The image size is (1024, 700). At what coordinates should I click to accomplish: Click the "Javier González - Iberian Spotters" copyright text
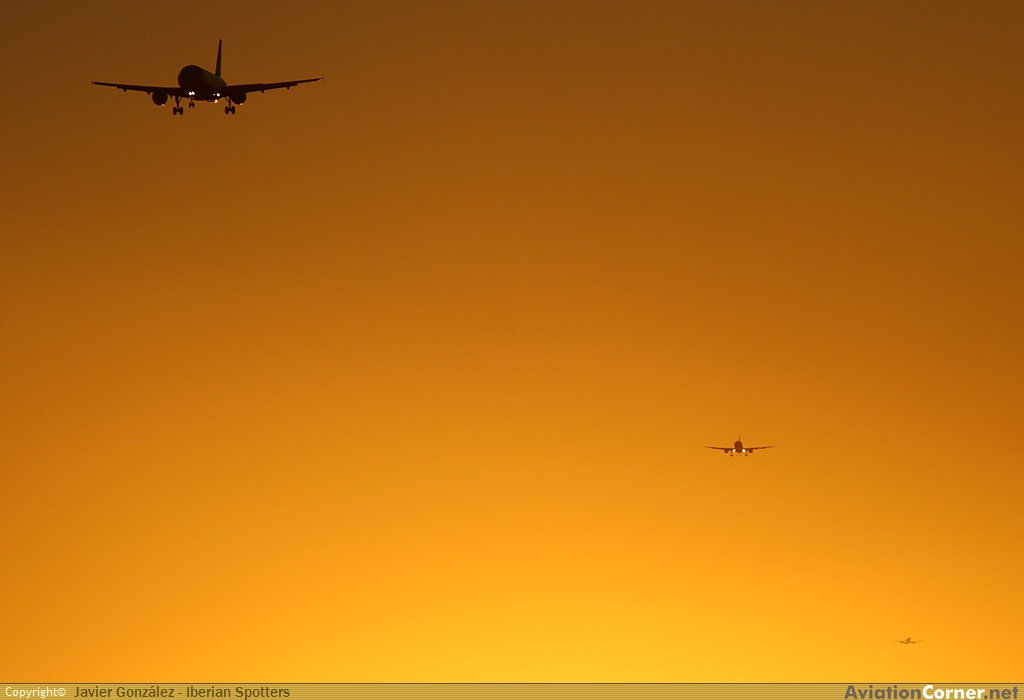pos(182,692)
